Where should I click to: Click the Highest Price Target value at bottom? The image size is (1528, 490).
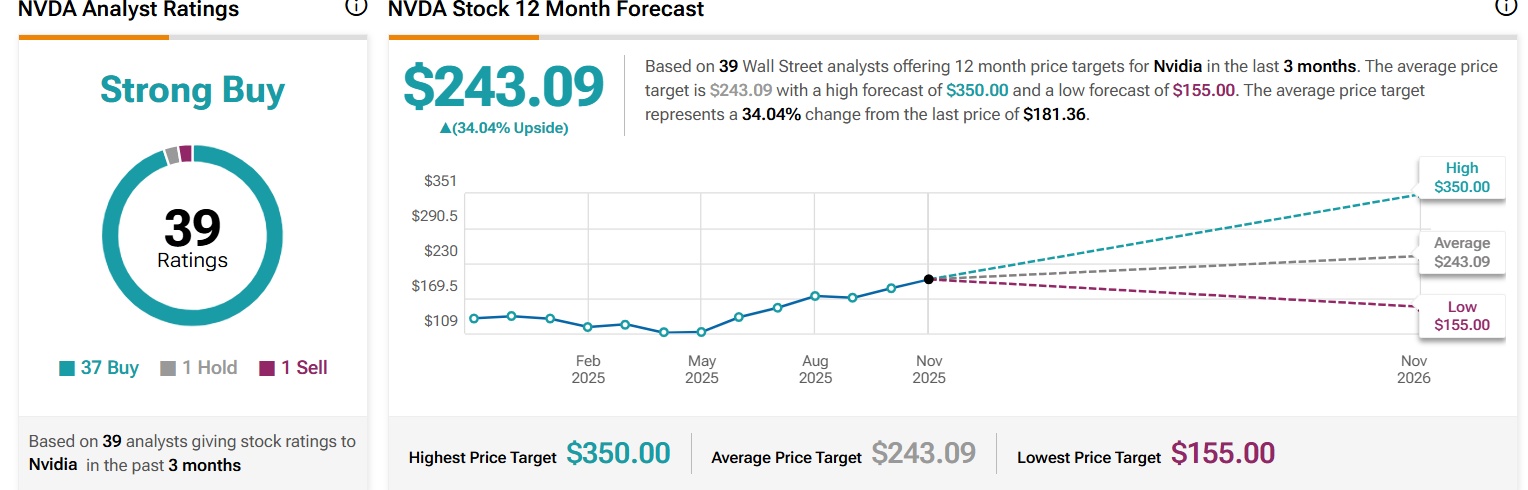pyautogui.click(x=618, y=453)
